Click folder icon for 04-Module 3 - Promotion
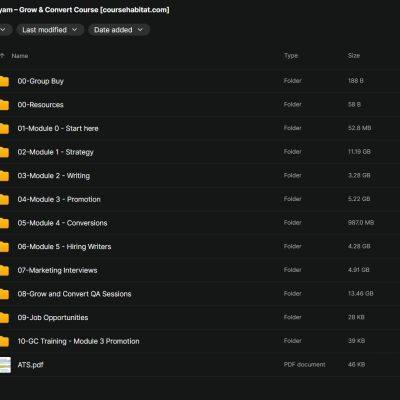The image size is (400, 400). click(x=4, y=199)
